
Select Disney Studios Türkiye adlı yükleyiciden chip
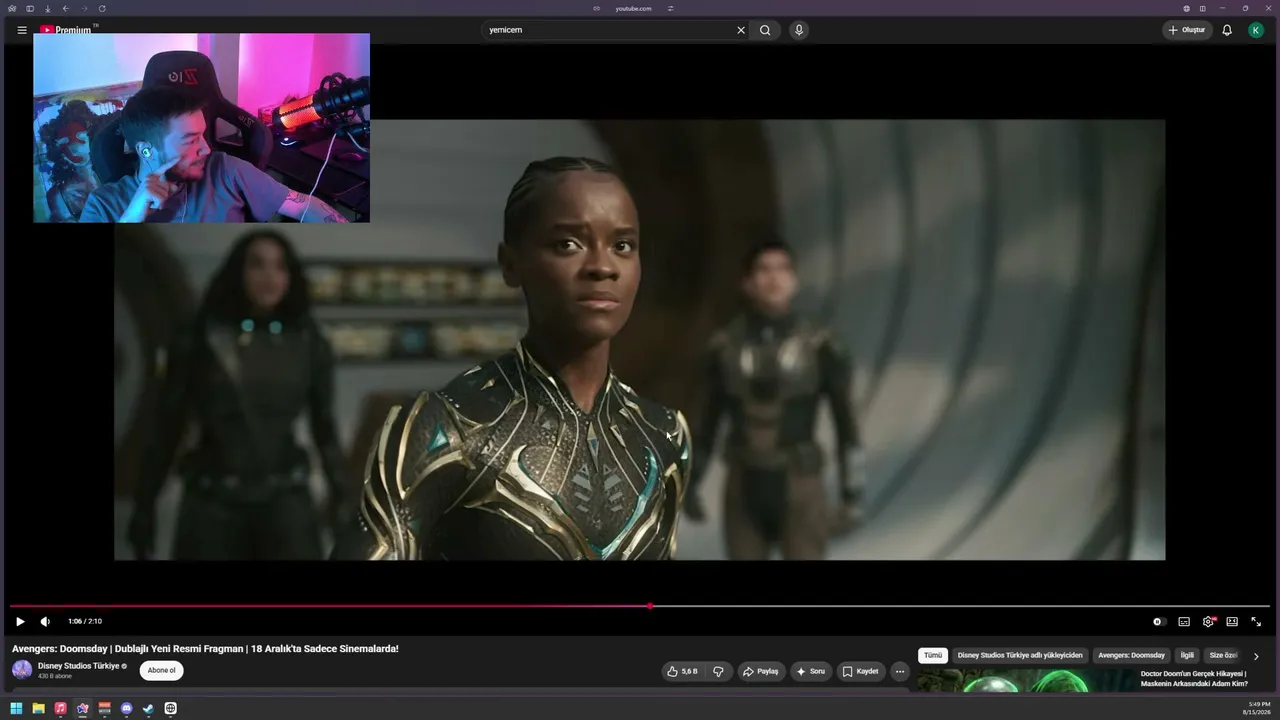1020,655
